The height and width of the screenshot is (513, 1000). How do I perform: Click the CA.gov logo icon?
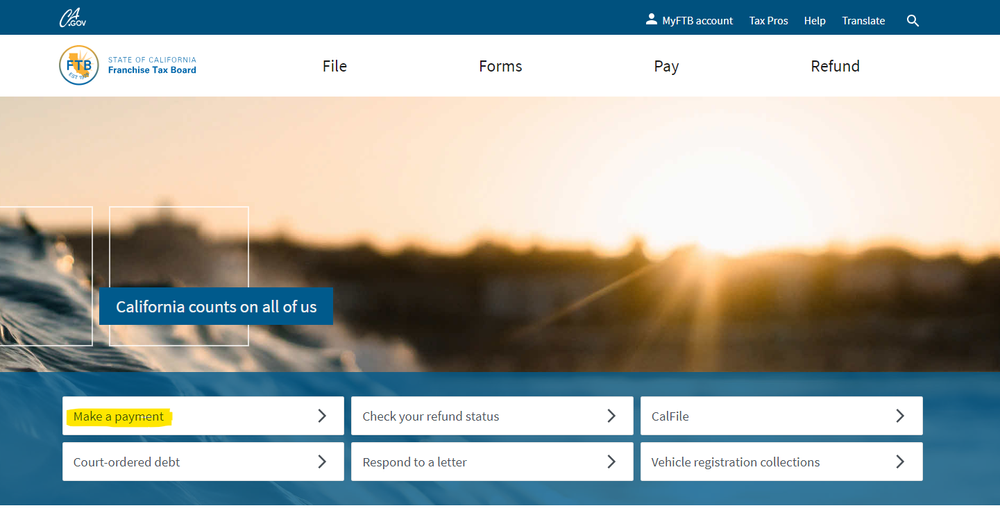(x=71, y=18)
